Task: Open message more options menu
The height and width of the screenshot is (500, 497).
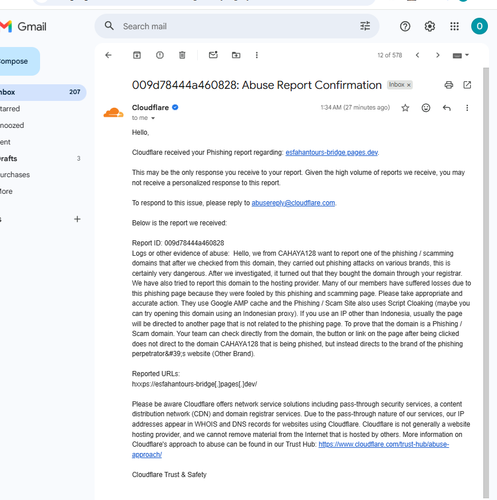Action: [467, 108]
